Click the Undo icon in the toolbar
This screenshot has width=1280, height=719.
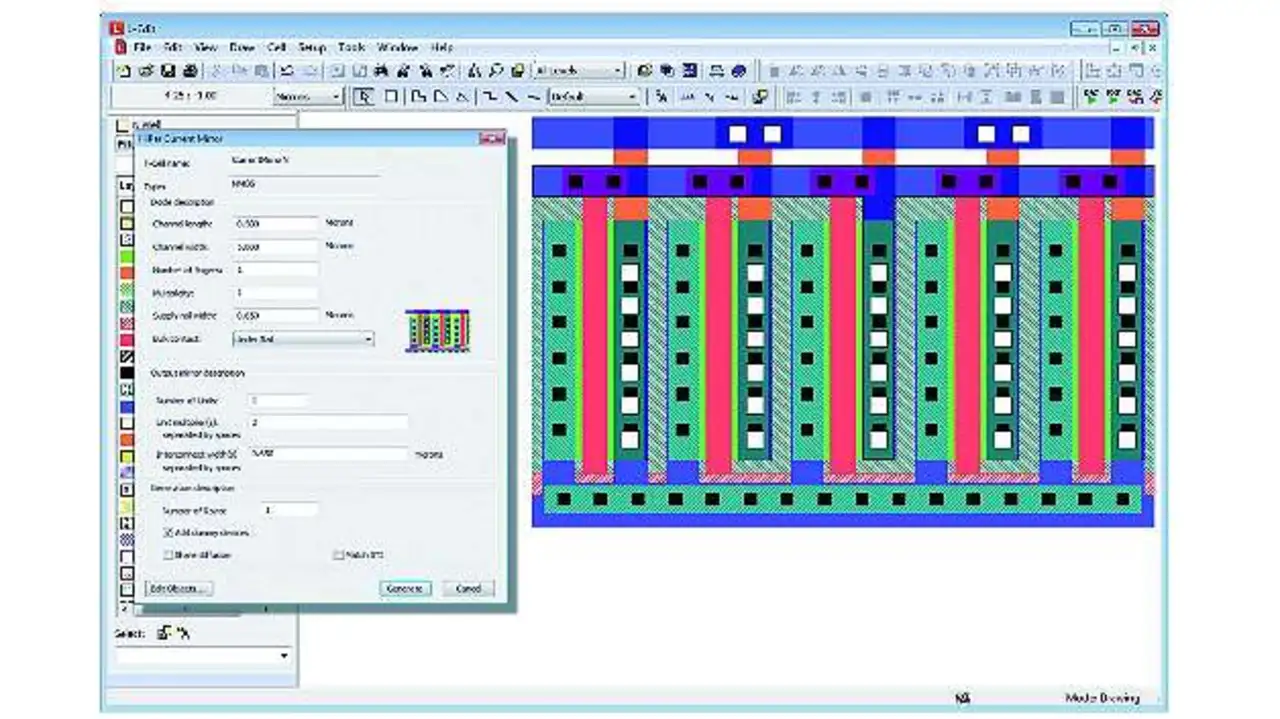pyautogui.click(x=287, y=71)
